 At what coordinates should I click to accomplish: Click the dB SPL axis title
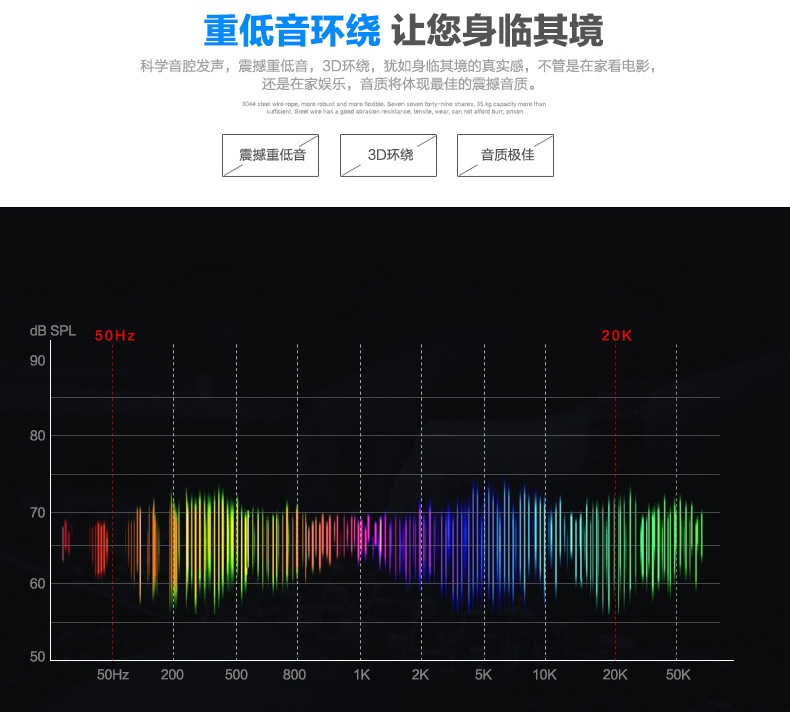tap(52, 331)
